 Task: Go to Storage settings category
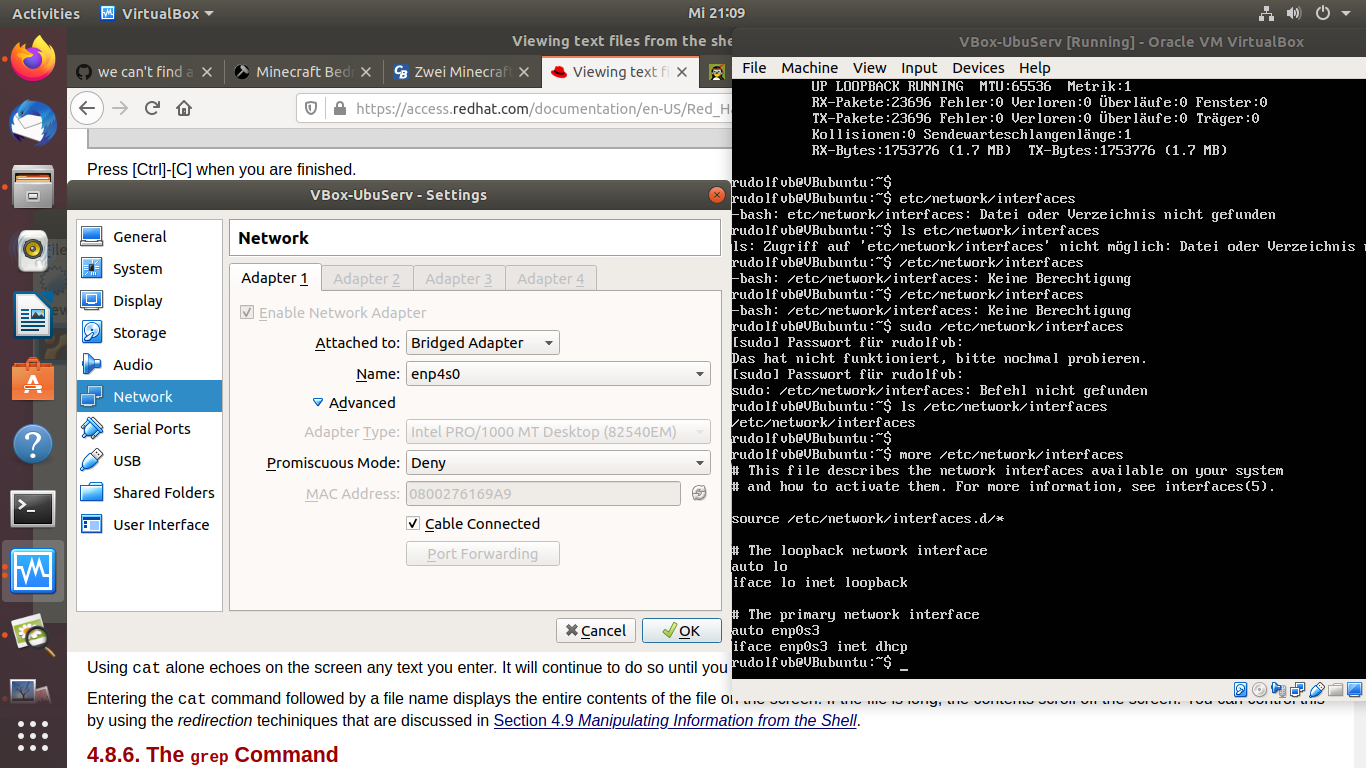pyautogui.click(x=149, y=333)
